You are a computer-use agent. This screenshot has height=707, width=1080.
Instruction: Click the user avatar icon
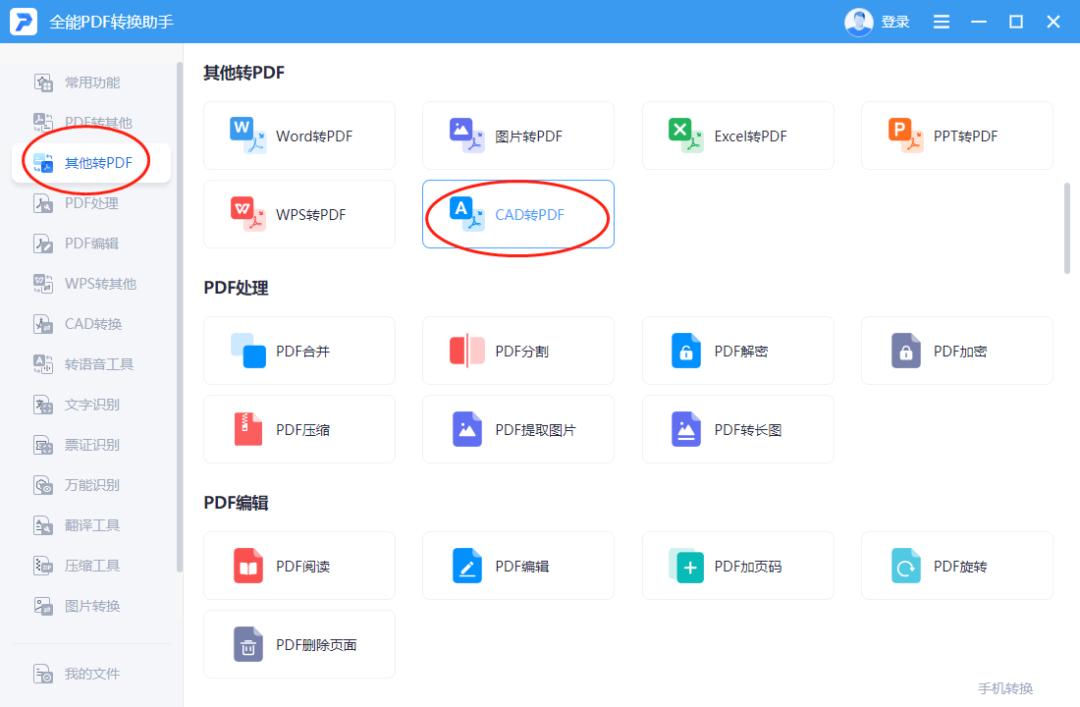[x=858, y=22]
